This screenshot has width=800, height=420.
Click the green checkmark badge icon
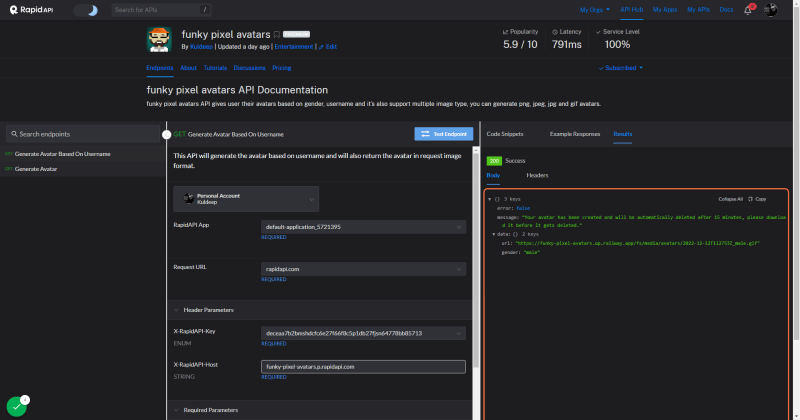(16, 407)
